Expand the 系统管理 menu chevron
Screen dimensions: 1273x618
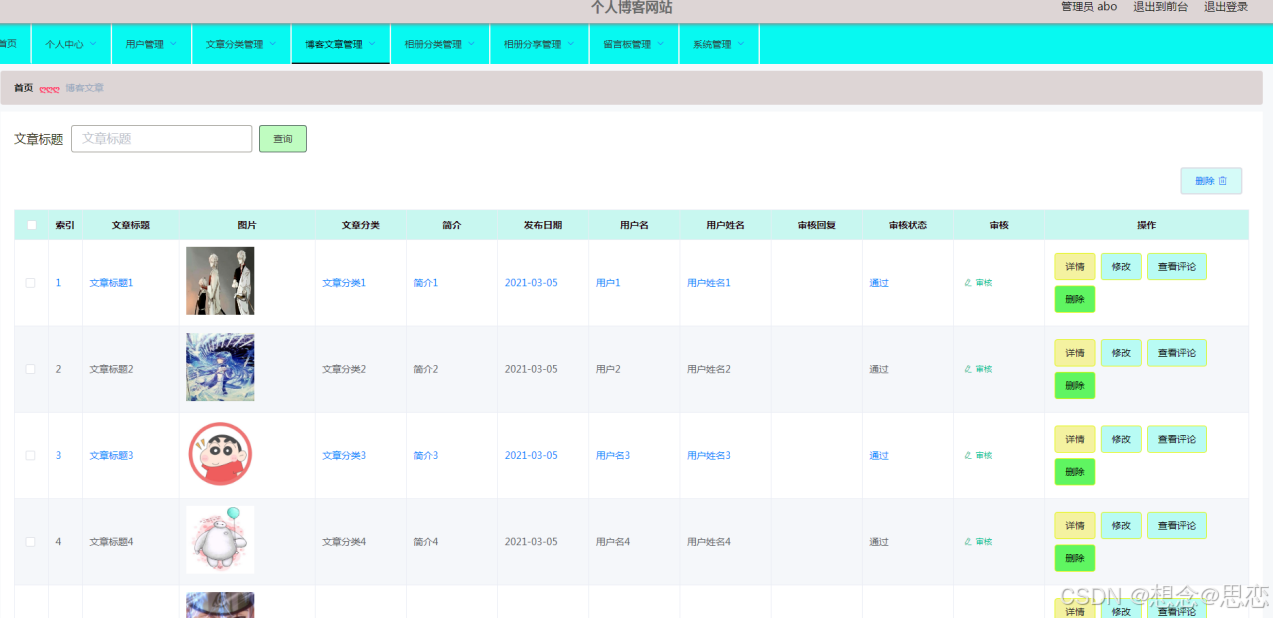click(x=741, y=44)
